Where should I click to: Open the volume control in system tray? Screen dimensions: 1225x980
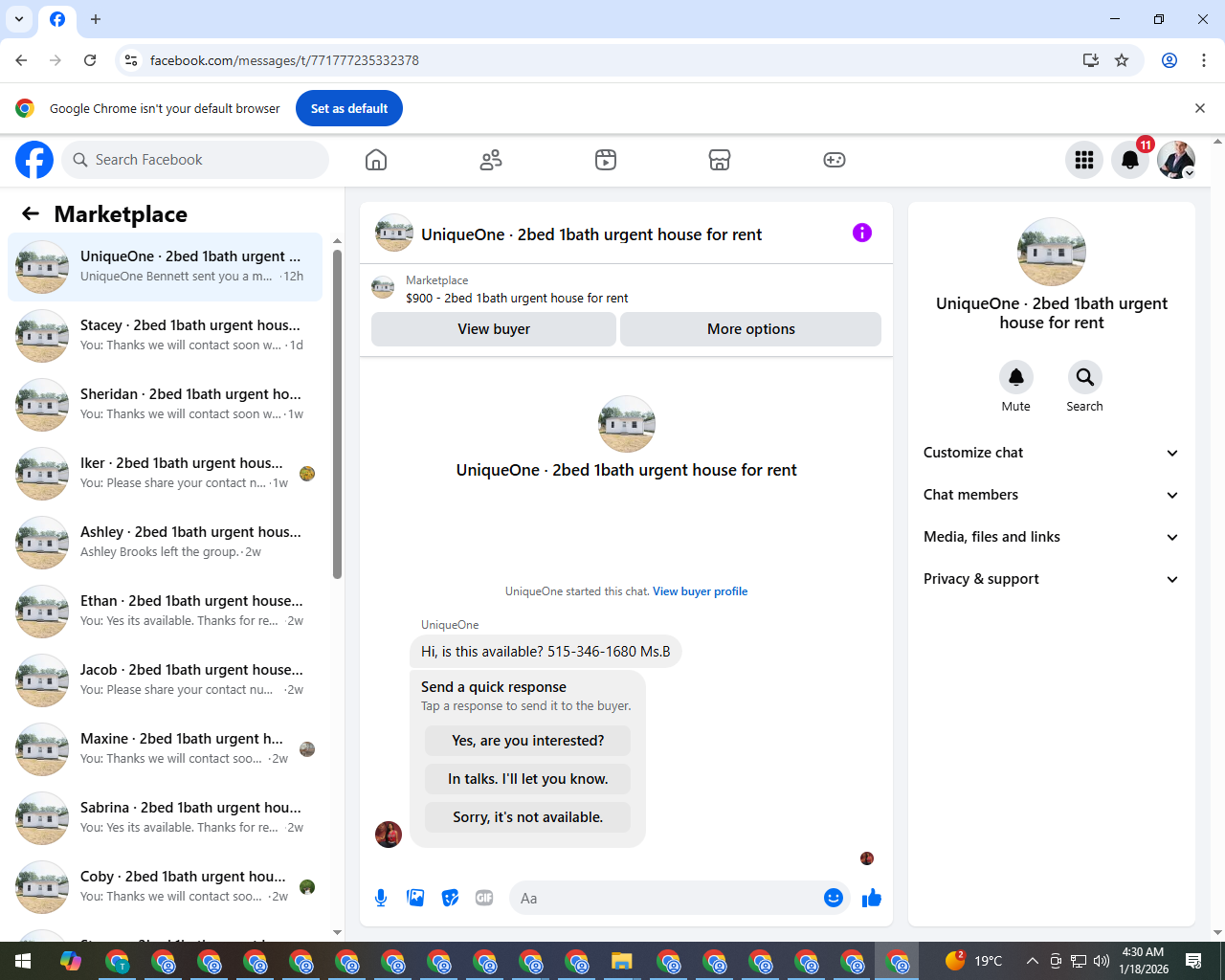coord(1101,961)
